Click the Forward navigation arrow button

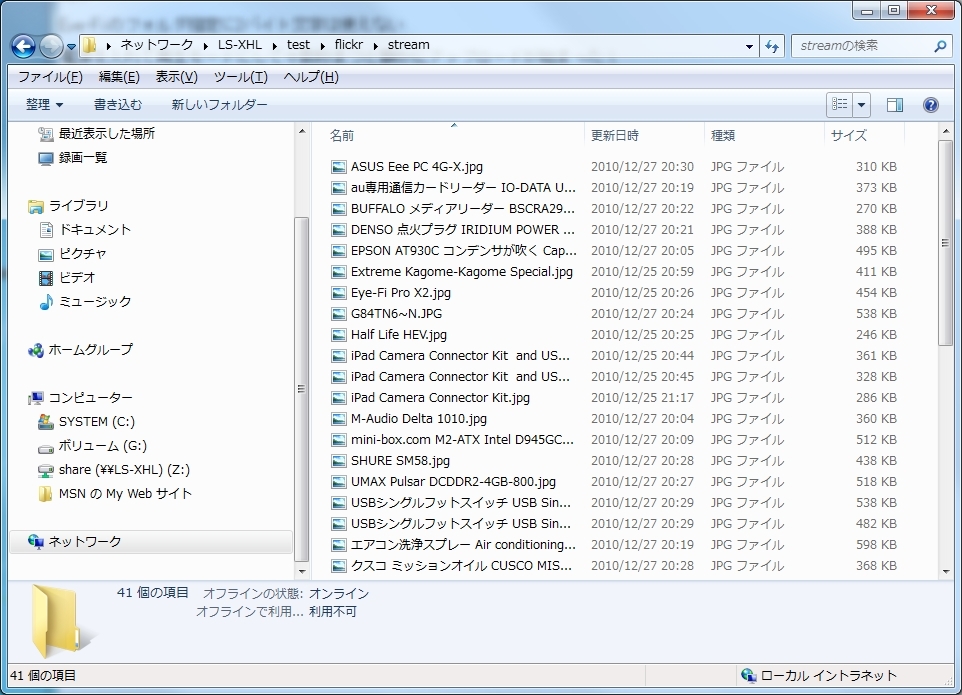pyautogui.click(x=52, y=46)
